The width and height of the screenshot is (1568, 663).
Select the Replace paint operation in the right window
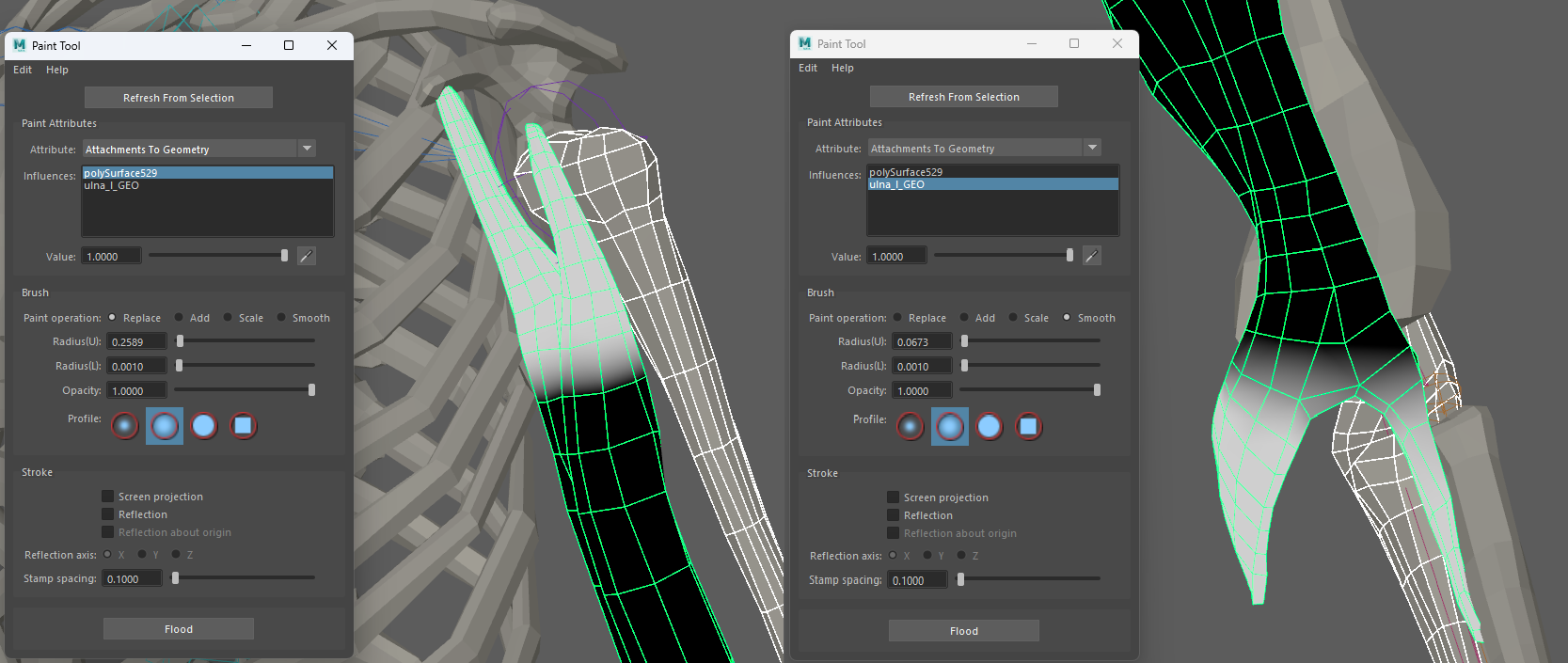[x=897, y=318]
